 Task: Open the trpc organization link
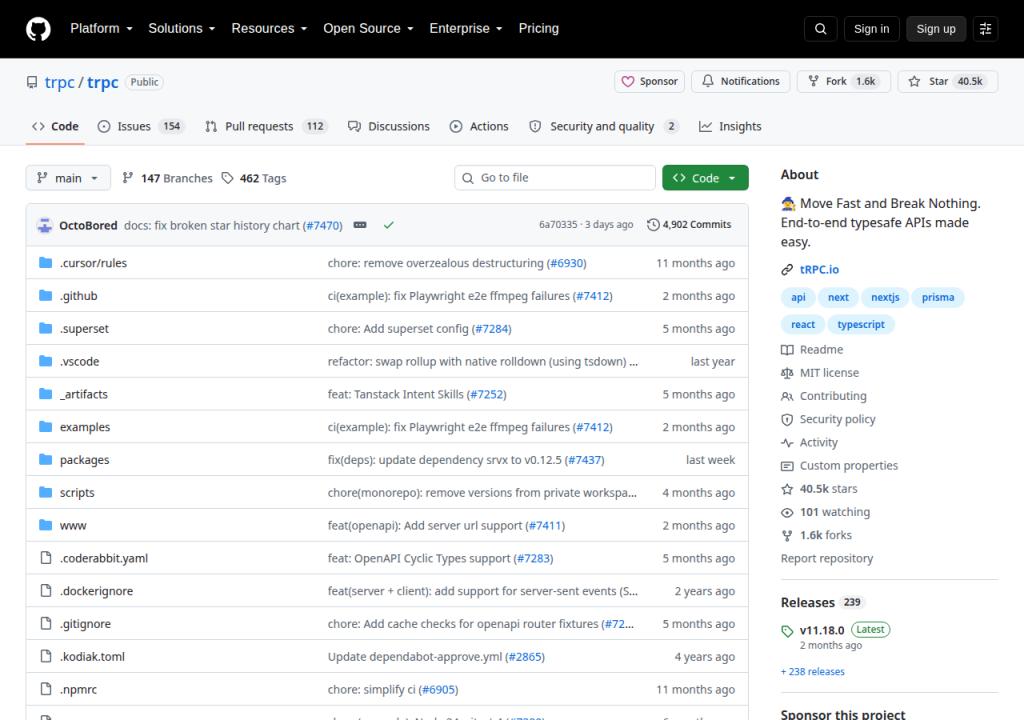tap(59, 82)
